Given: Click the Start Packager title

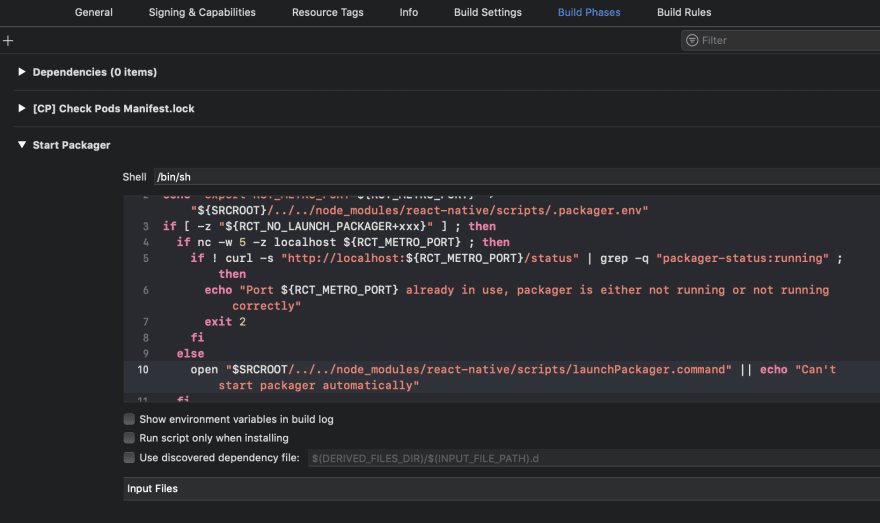Looking at the screenshot, I should tap(71, 145).
